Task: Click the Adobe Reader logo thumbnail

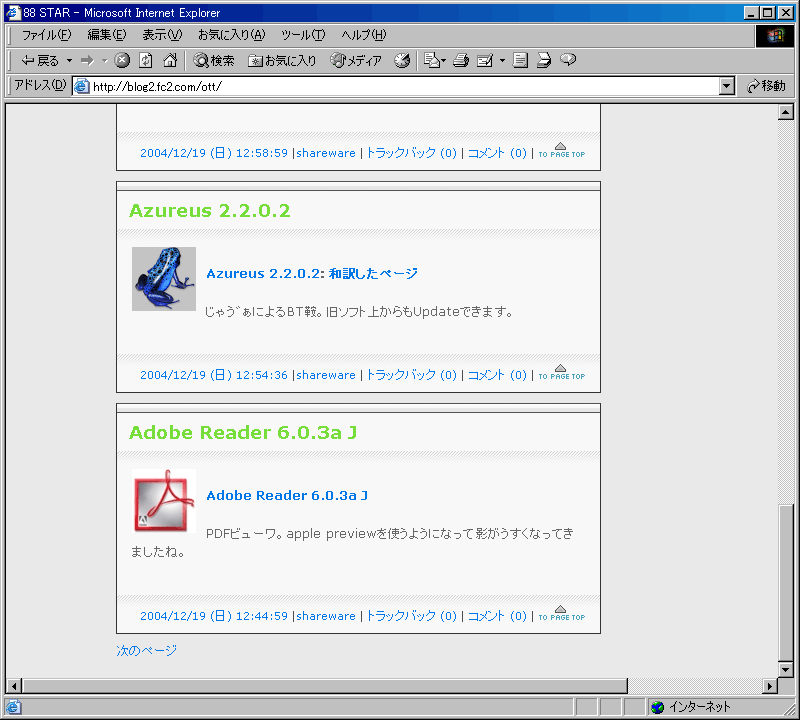Action: click(164, 501)
